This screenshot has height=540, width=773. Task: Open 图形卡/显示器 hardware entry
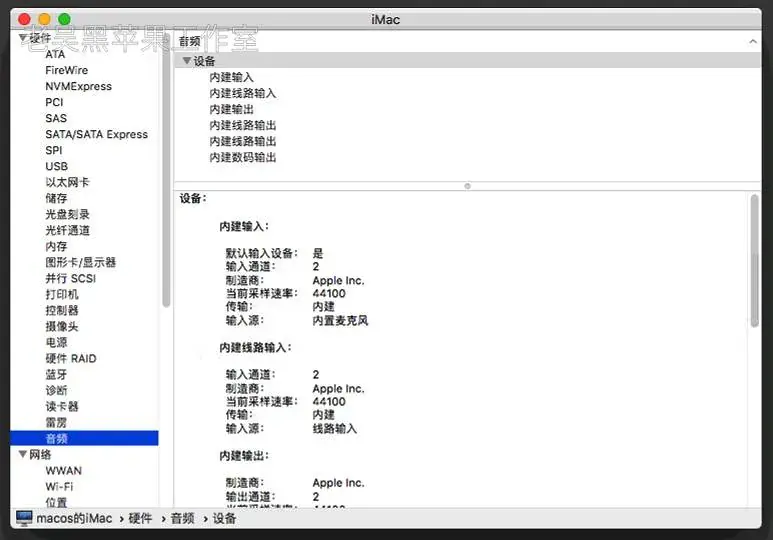click(x=80, y=262)
